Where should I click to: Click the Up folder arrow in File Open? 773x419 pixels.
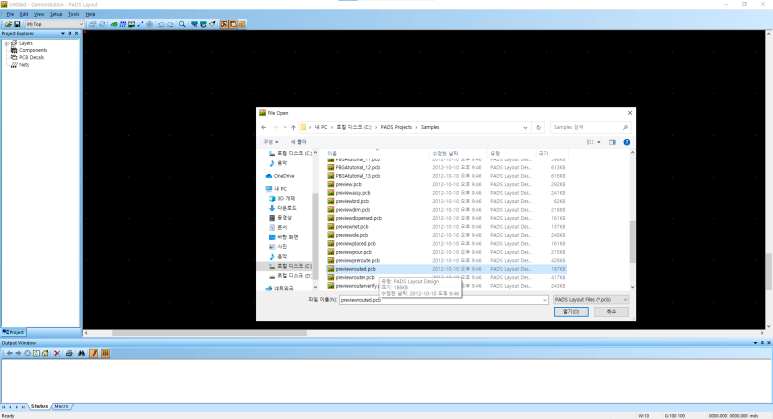click(293, 128)
